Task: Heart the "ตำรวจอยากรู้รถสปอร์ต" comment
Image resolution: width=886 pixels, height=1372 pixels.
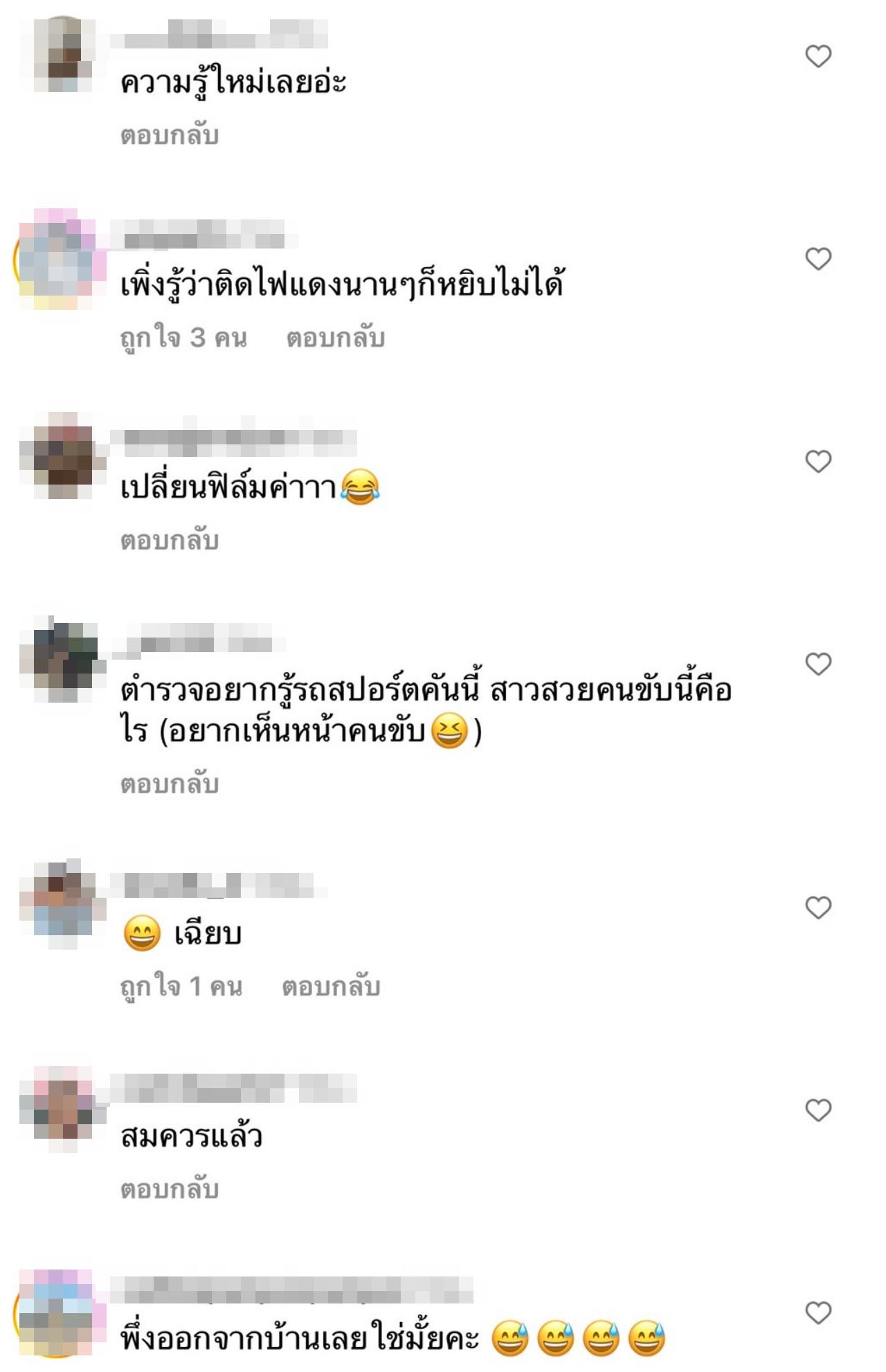Action: point(818,665)
